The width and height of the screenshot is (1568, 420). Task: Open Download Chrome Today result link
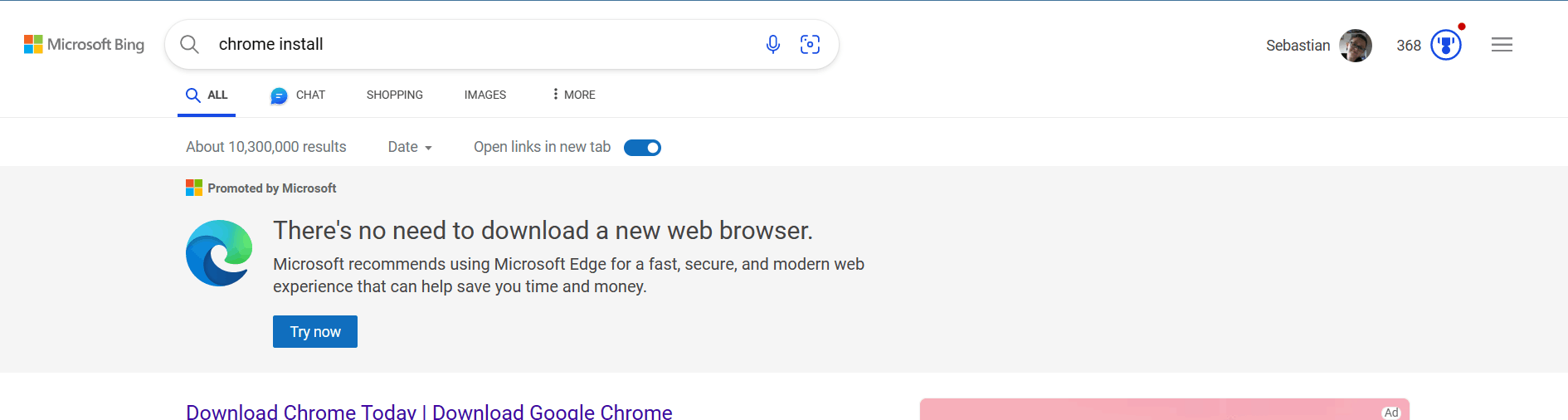(x=429, y=412)
